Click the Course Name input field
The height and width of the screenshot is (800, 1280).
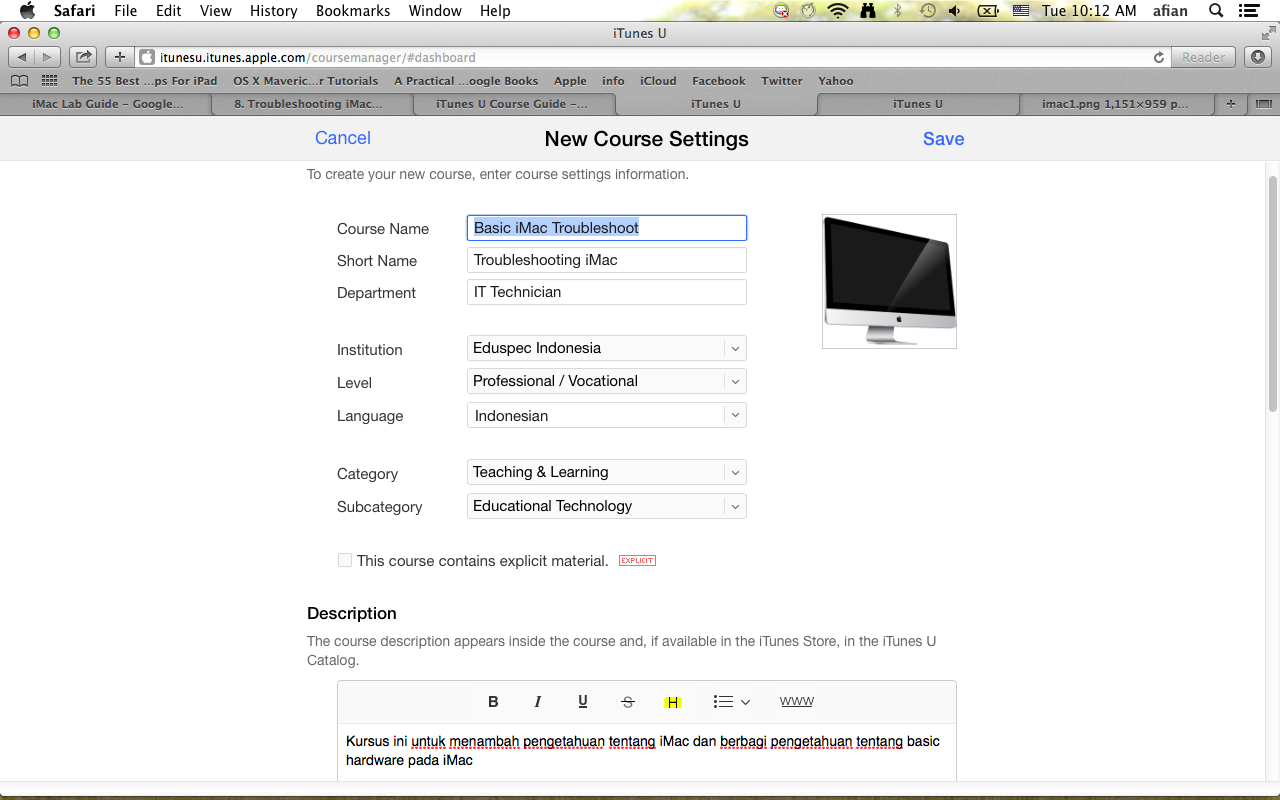coord(607,228)
